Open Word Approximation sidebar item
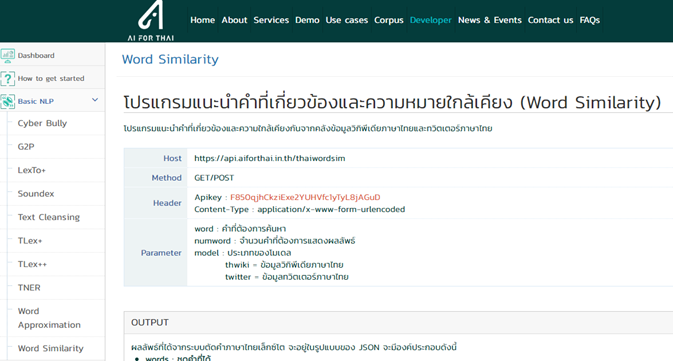 click(49, 318)
